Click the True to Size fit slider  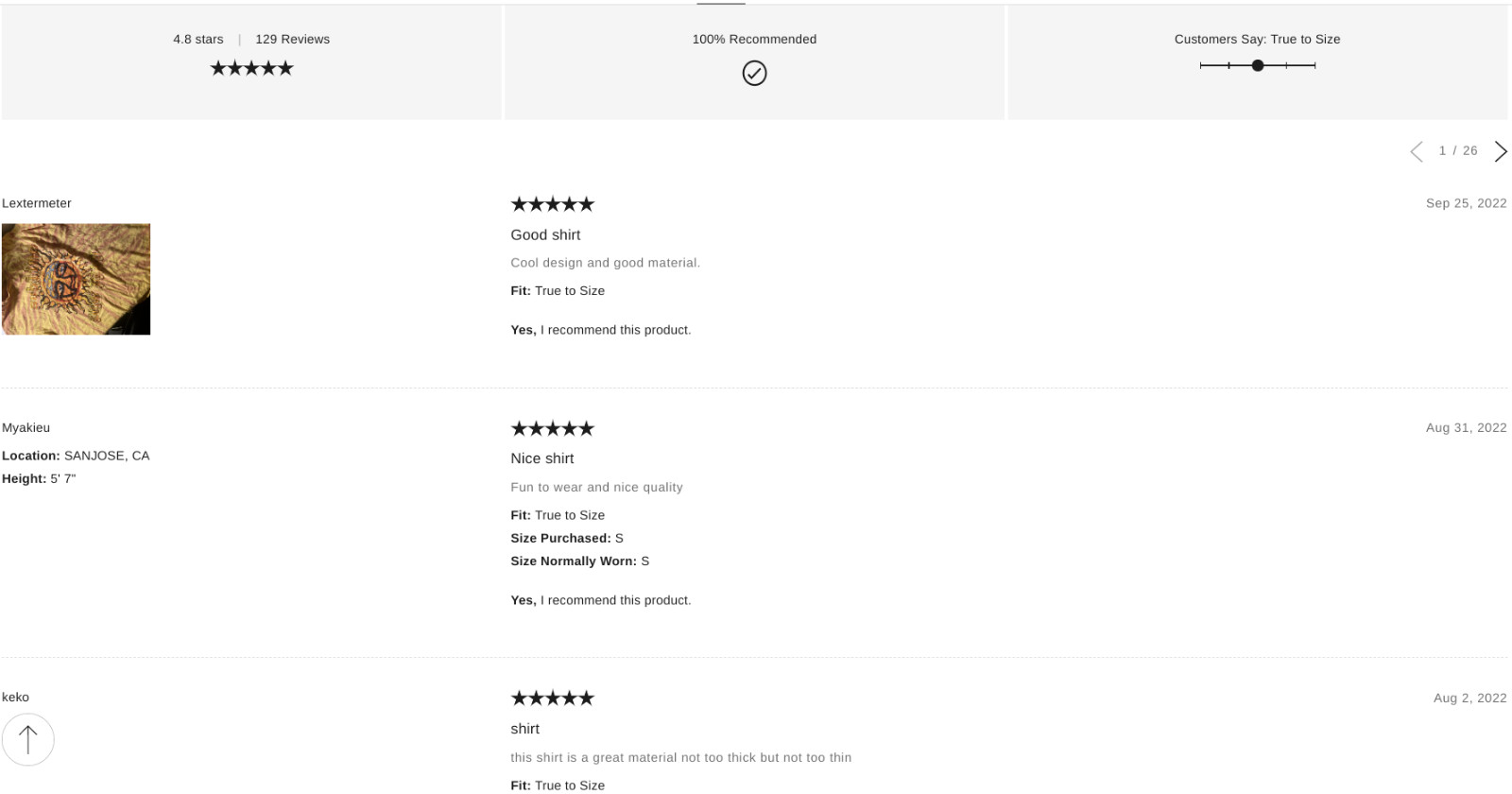tap(1258, 65)
